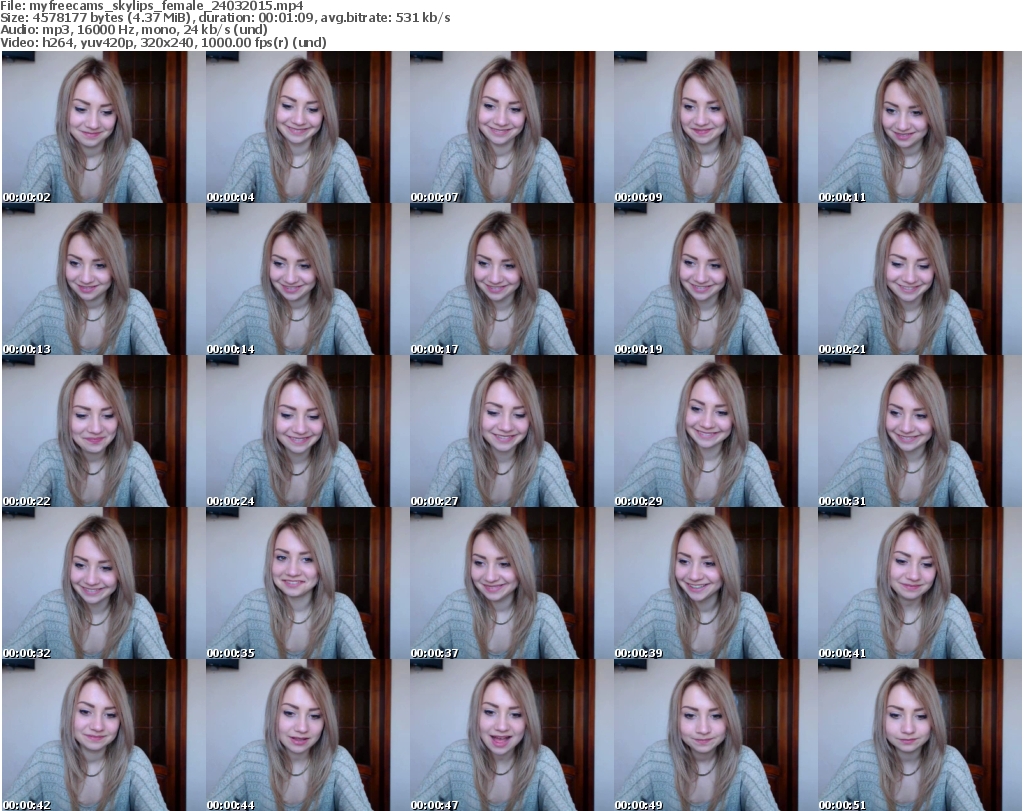Select the frame at 00:00:11
Image resolution: width=1024 pixels, height=811 pixels.
919,127
